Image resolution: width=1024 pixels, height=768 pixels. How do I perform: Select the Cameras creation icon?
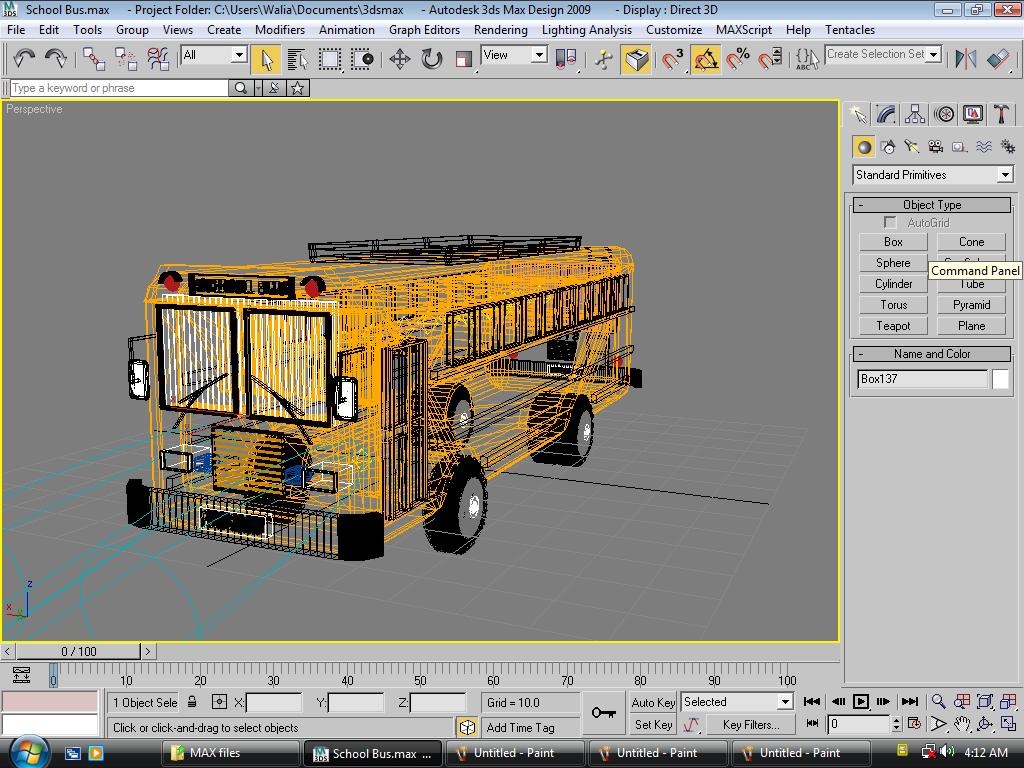[x=934, y=146]
